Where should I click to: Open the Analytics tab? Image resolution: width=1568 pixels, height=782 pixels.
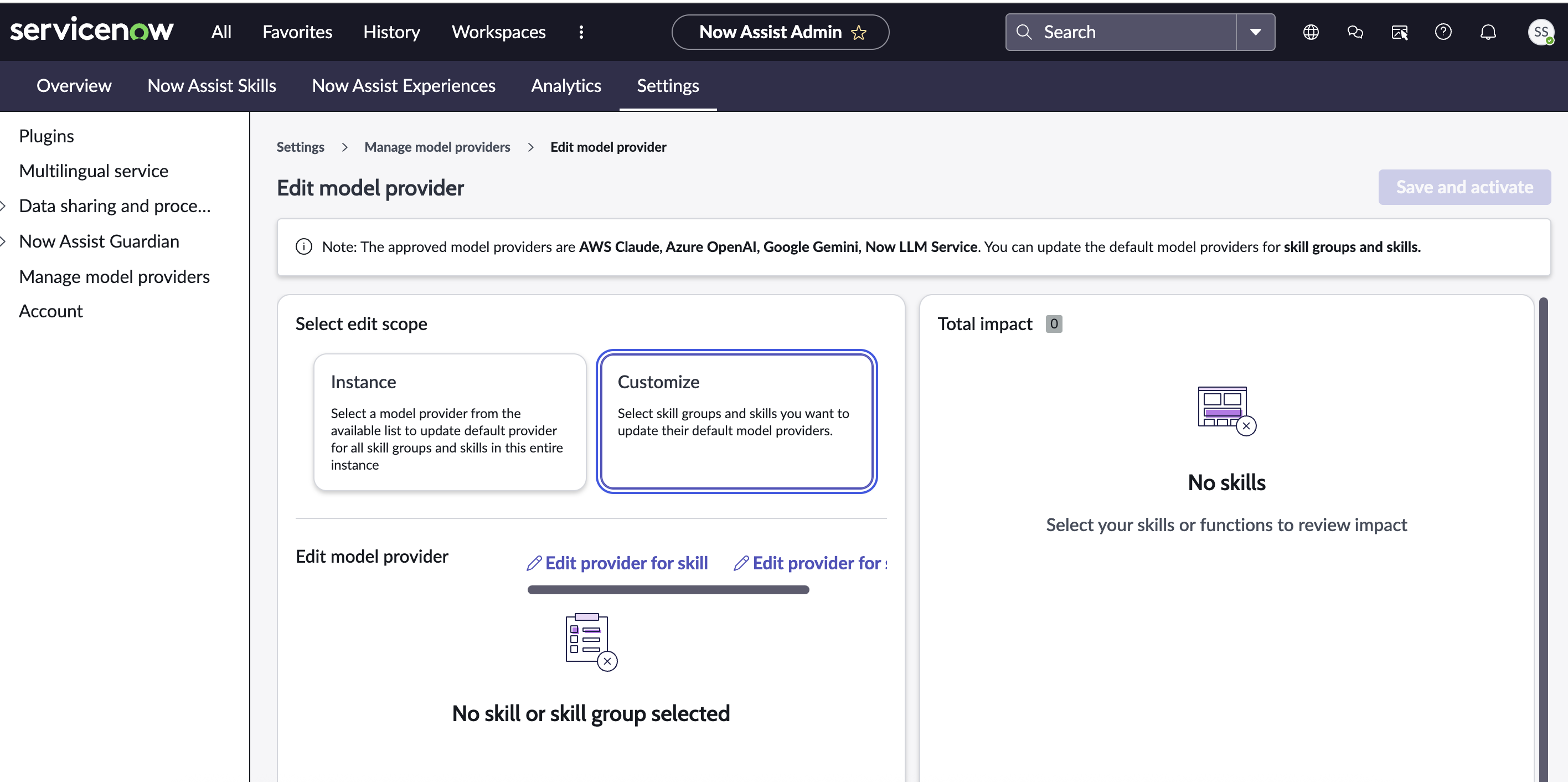pos(566,86)
